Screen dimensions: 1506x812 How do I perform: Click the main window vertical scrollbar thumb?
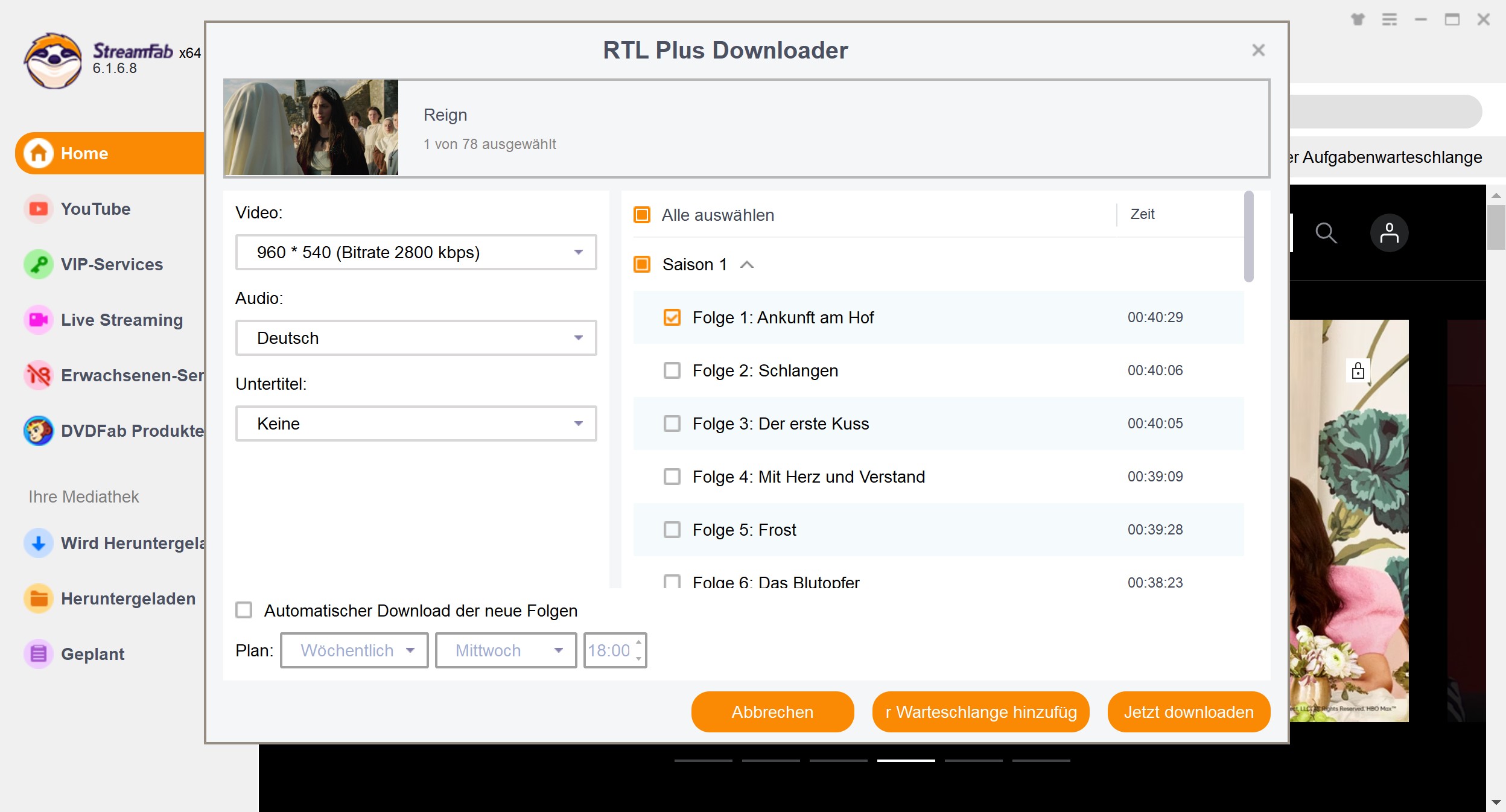point(1496,227)
